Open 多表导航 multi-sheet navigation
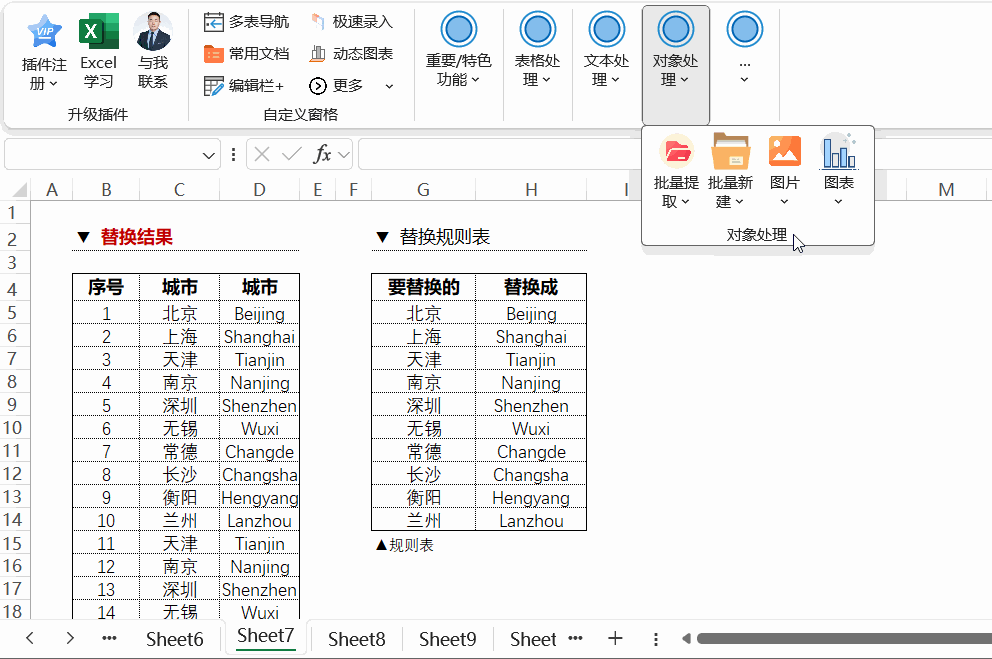 246,22
